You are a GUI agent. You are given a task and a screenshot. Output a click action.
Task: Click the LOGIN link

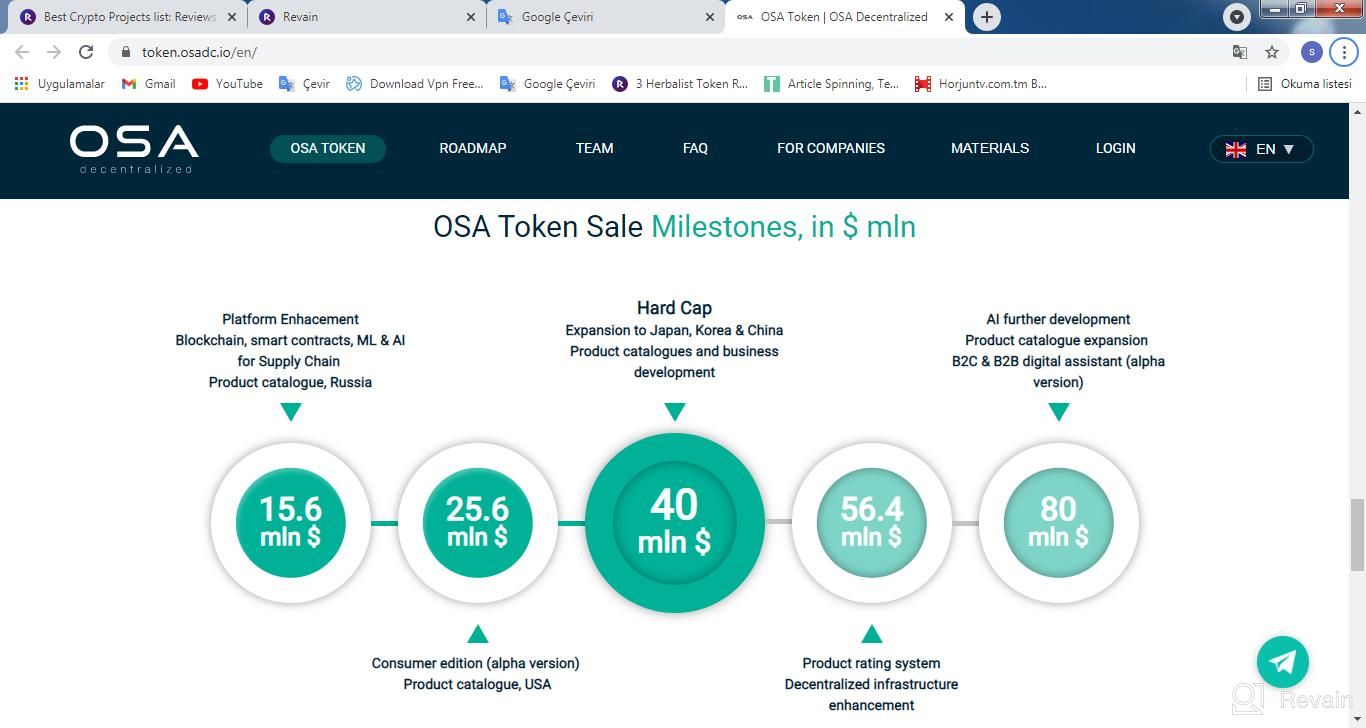pos(1116,148)
